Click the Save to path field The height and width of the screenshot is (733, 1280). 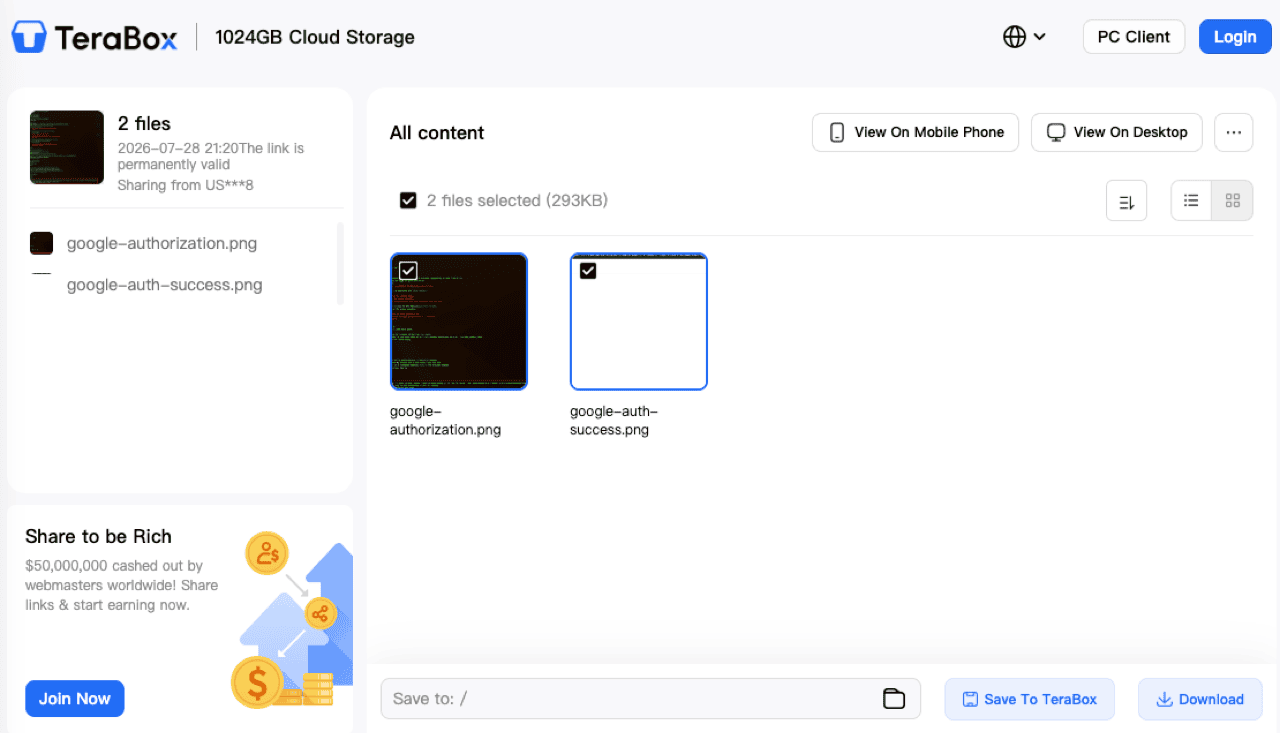pyautogui.click(x=650, y=698)
